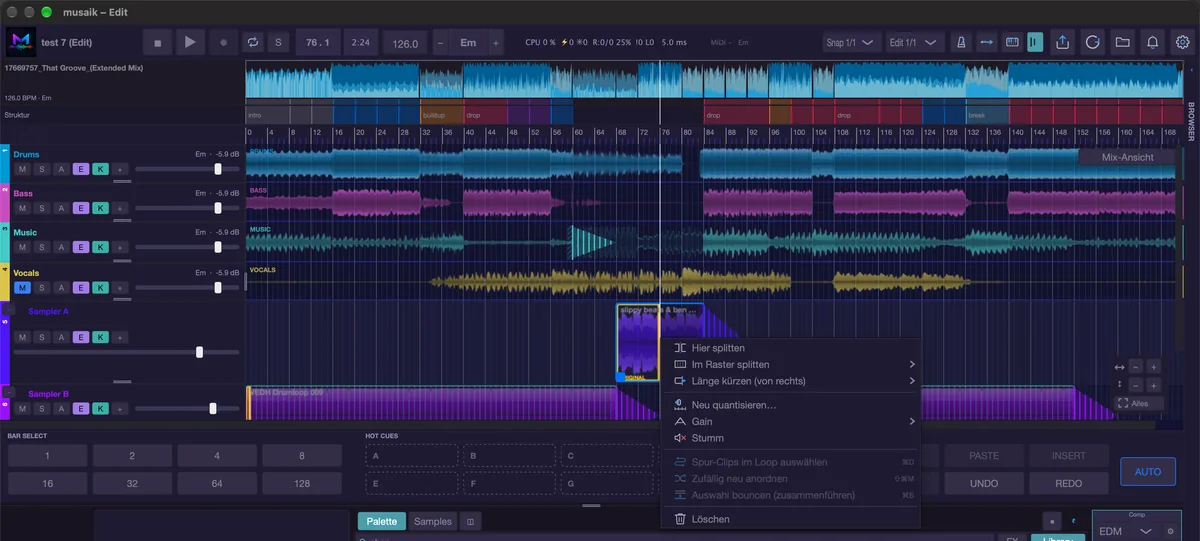
Task: Switch to the Palette tab
Action: point(382,521)
